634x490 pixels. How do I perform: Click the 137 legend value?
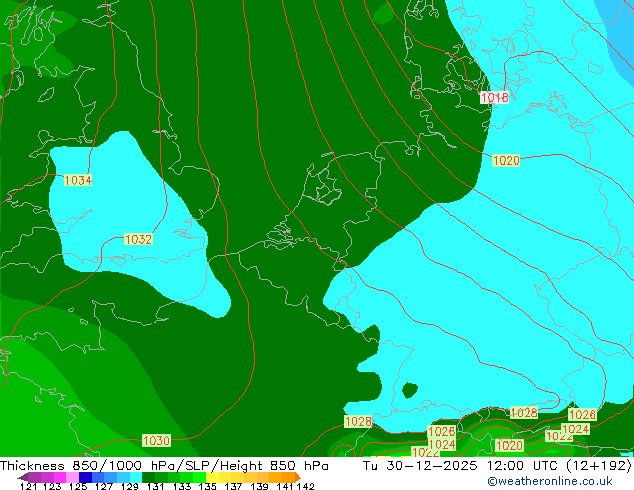click(233, 486)
